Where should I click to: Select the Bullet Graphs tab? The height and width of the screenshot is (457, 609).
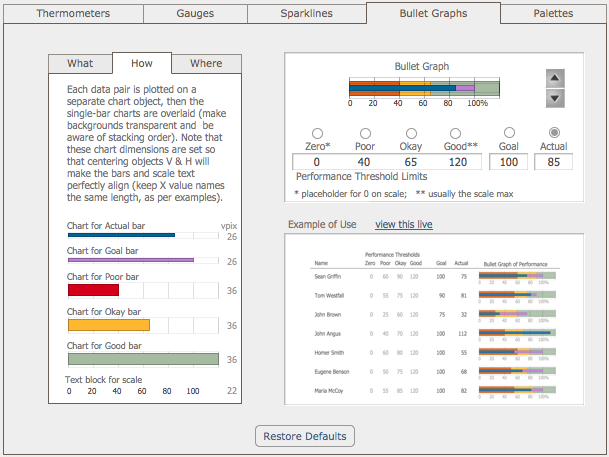point(433,14)
